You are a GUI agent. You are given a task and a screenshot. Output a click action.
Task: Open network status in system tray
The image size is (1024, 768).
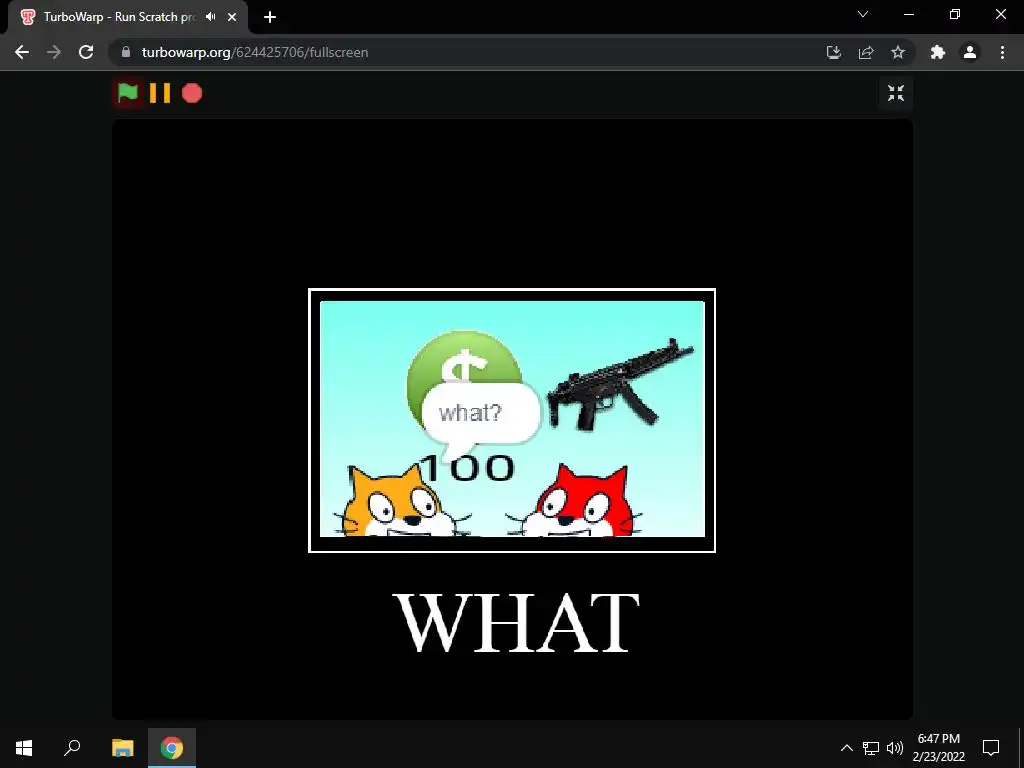pos(871,748)
